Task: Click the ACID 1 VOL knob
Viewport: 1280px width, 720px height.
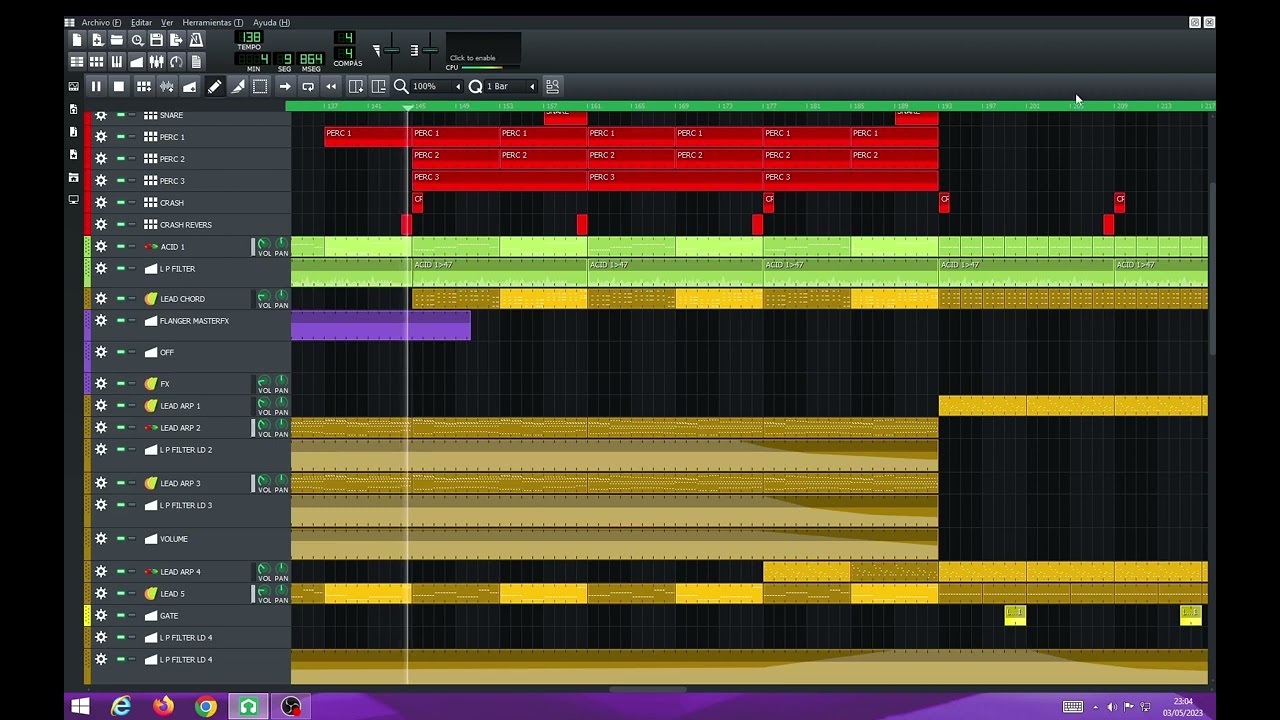Action: tap(264, 244)
